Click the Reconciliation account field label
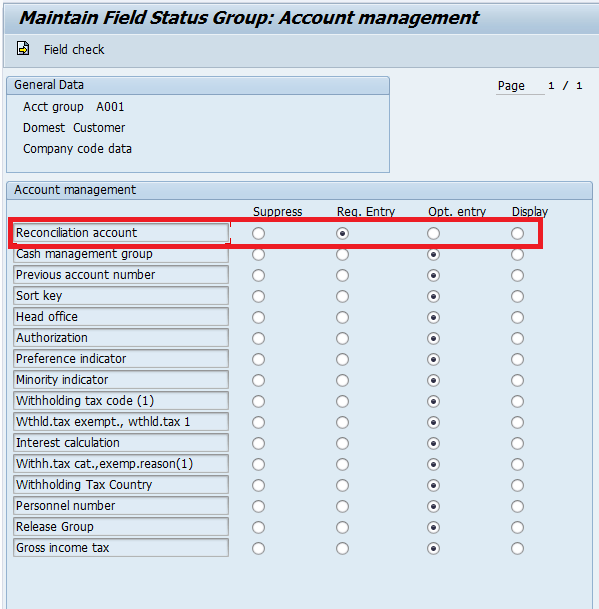 click(x=121, y=233)
